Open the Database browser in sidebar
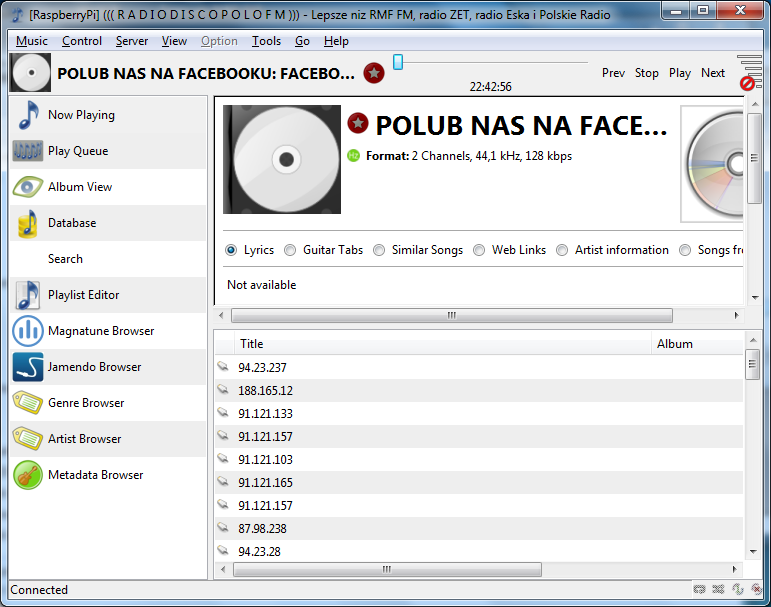The width and height of the screenshot is (771, 607). tap(108, 223)
